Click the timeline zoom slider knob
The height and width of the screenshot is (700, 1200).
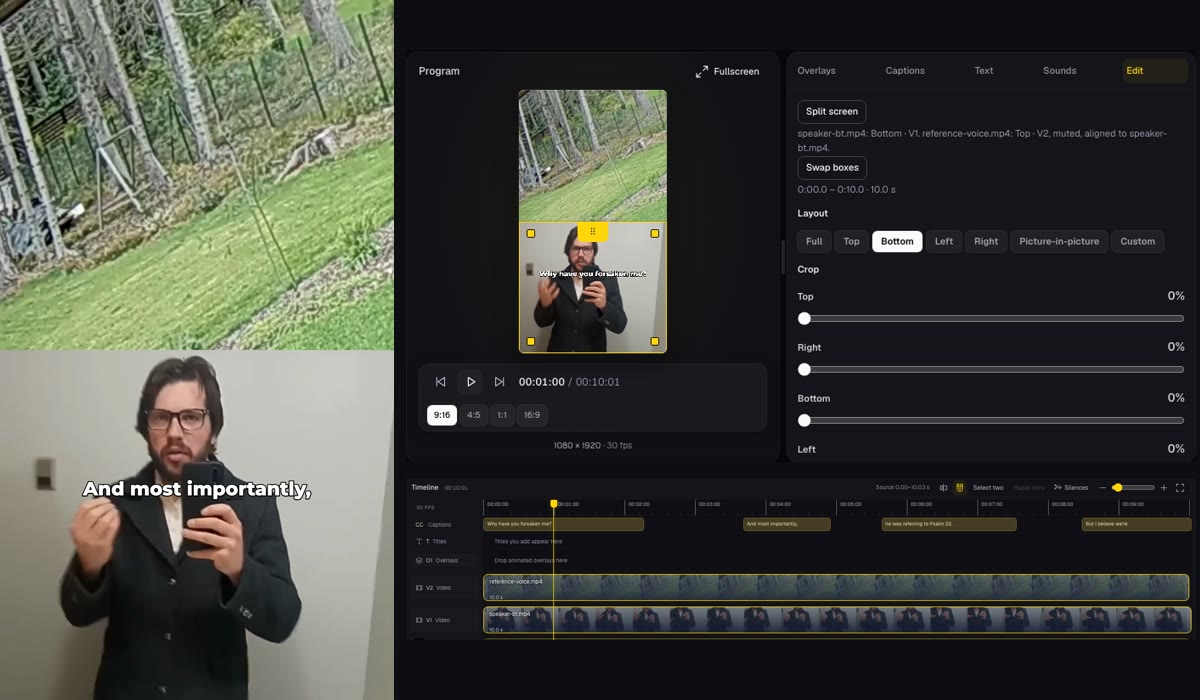coord(1117,488)
